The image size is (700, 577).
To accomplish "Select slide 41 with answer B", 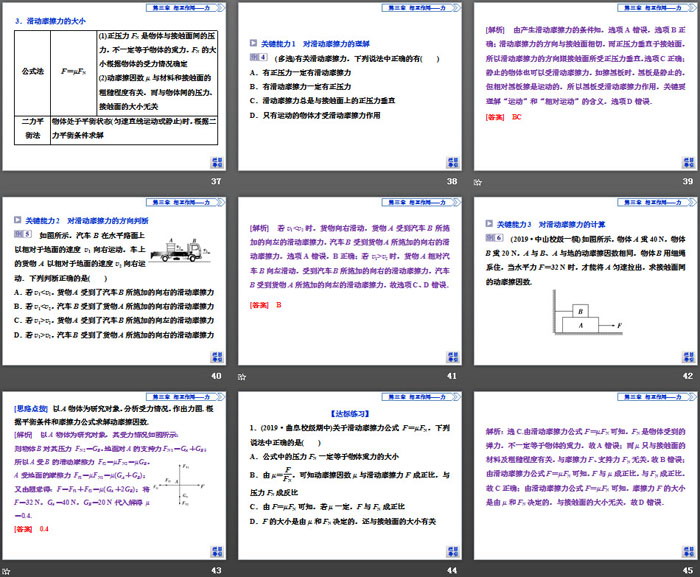I will [350, 278].
